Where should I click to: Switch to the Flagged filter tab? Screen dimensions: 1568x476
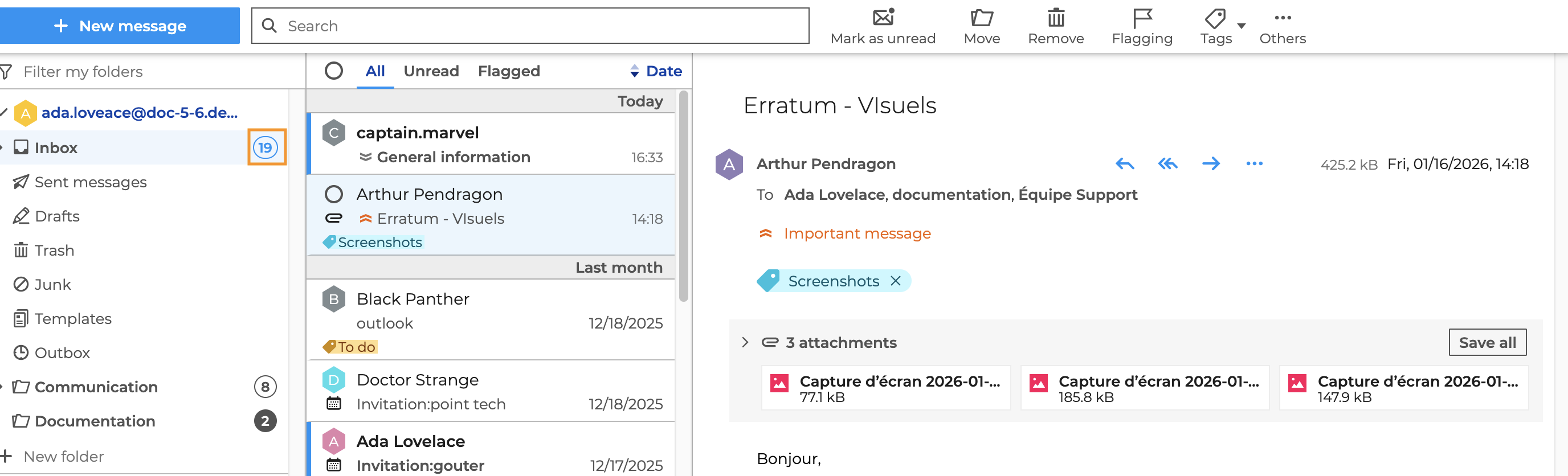pyautogui.click(x=508, y=71)
